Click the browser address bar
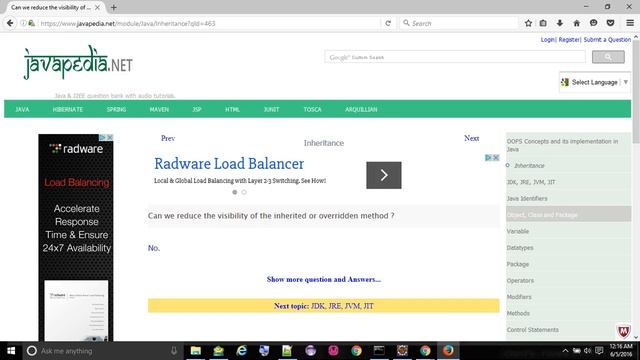Viewport: 640px width, 360px height. (x=208, y=23)
